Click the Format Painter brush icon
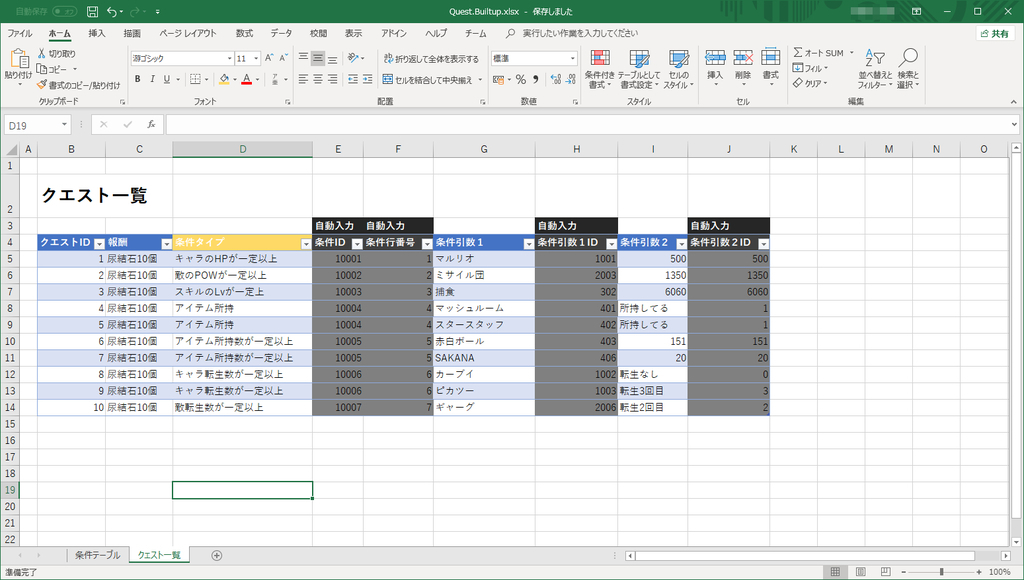1024x580 pixels. tap(42, 85)
